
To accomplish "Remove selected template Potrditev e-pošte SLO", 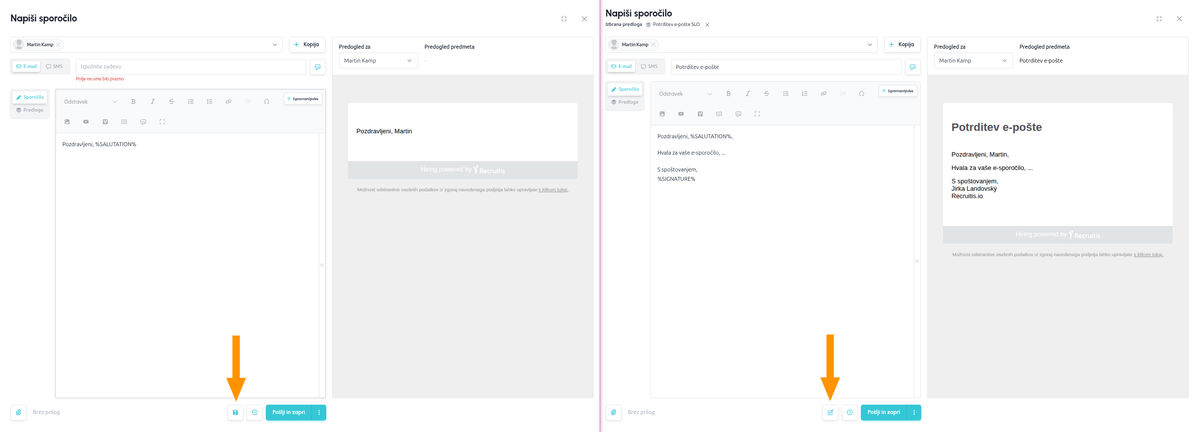I will (x=707, y=24).
